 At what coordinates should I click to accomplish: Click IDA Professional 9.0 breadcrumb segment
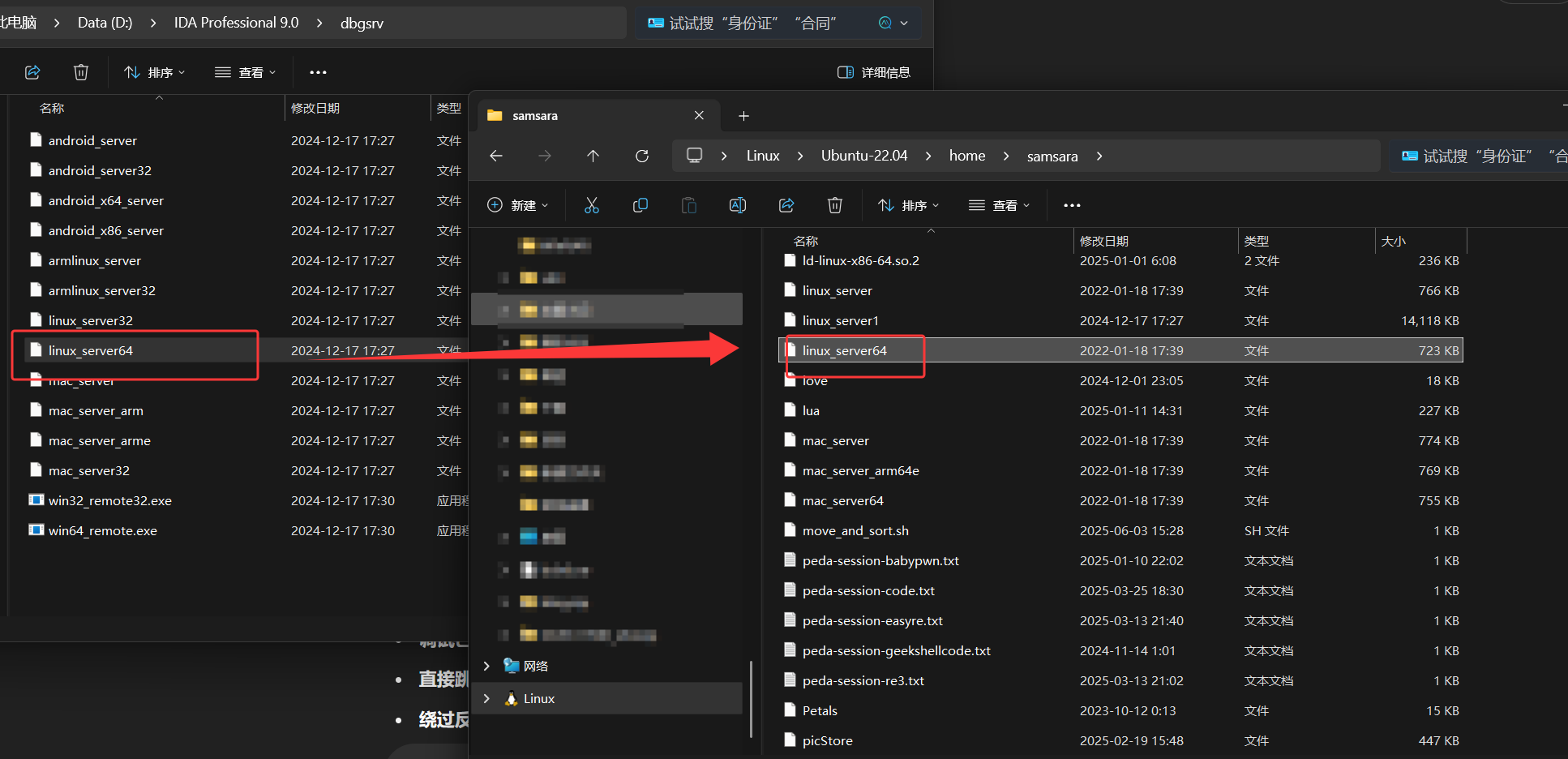[x=236, y=23]
